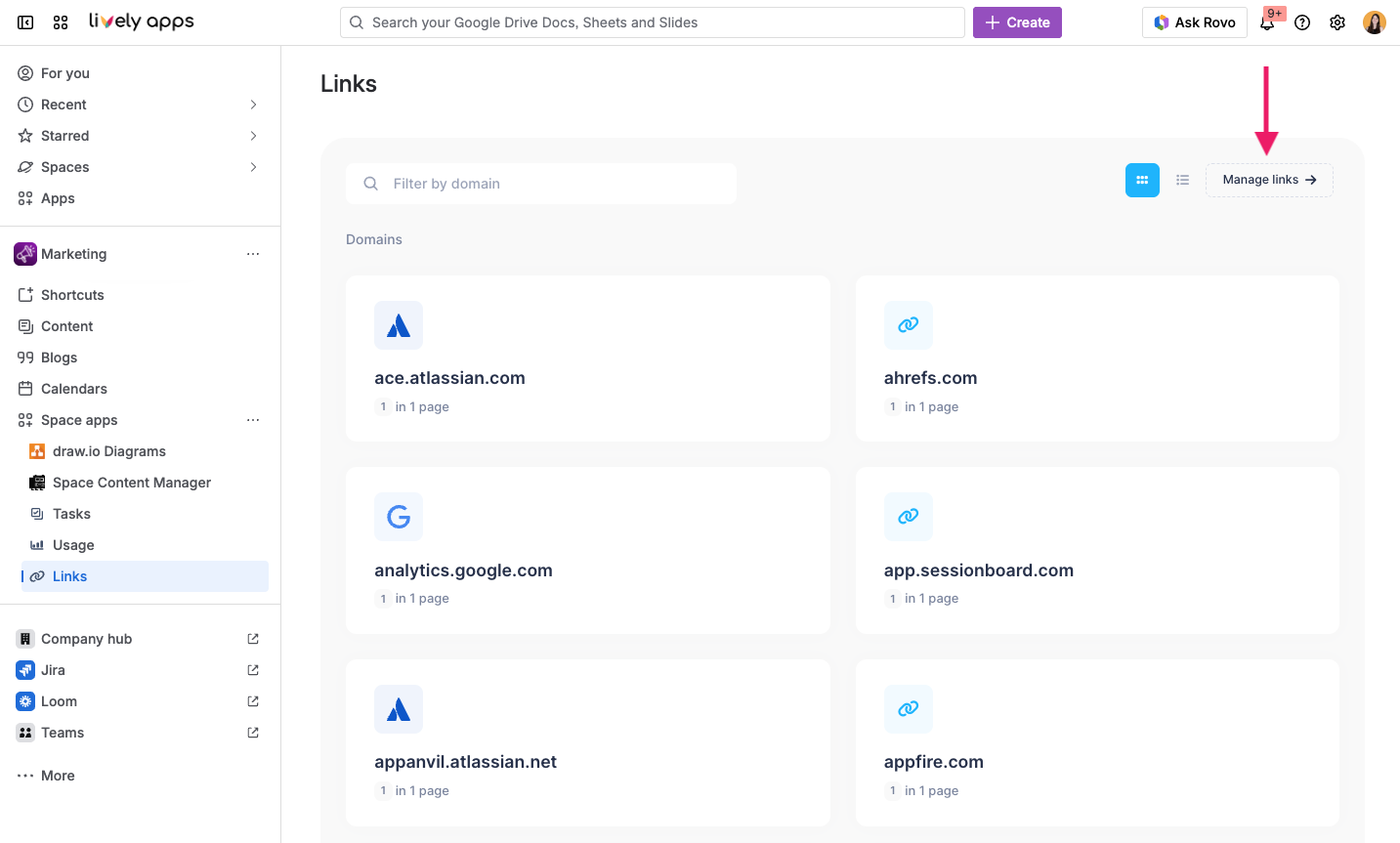
Task: Expand the Recent section
Action: tap(253, 104)
